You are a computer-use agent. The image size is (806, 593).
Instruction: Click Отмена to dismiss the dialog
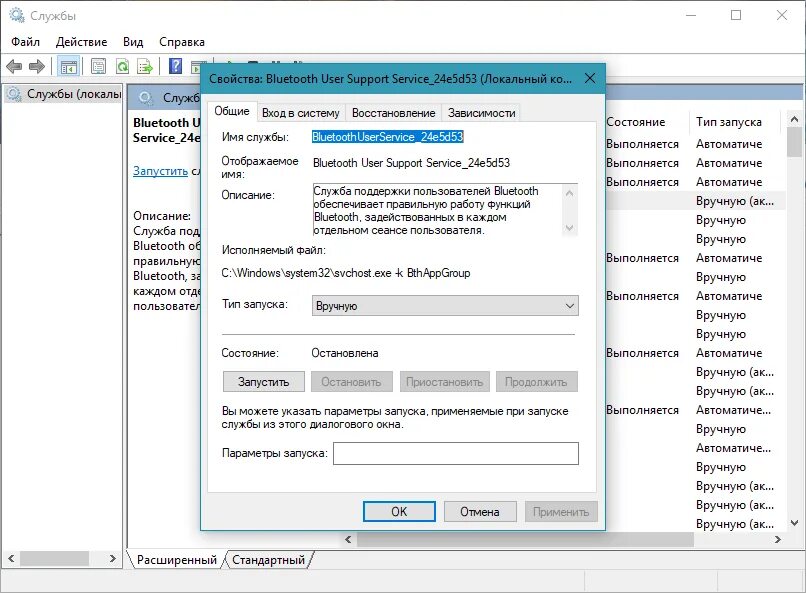click(480, 512)
